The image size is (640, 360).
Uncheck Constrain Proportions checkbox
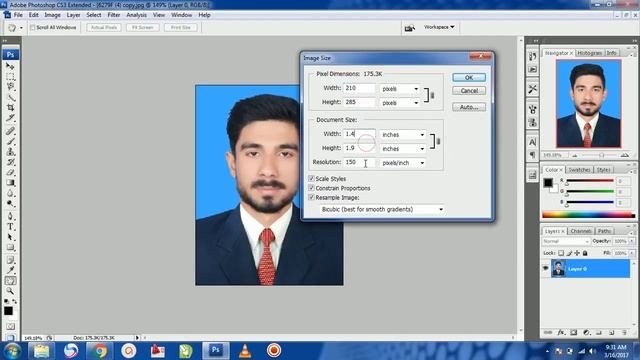point(311,188)
